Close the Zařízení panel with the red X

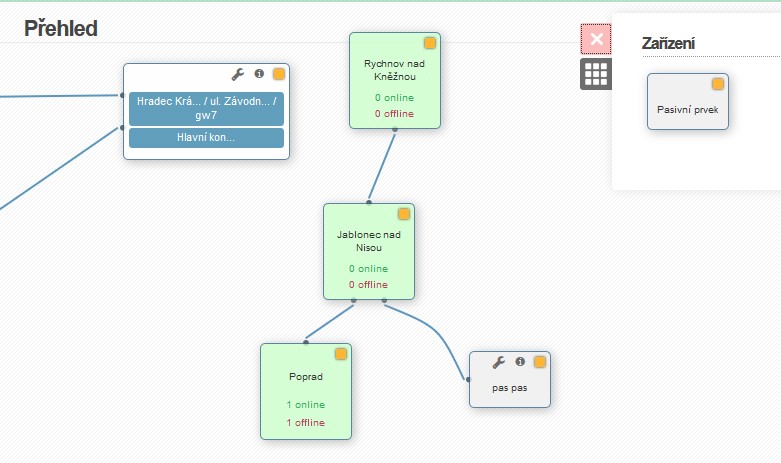point(596,39)
